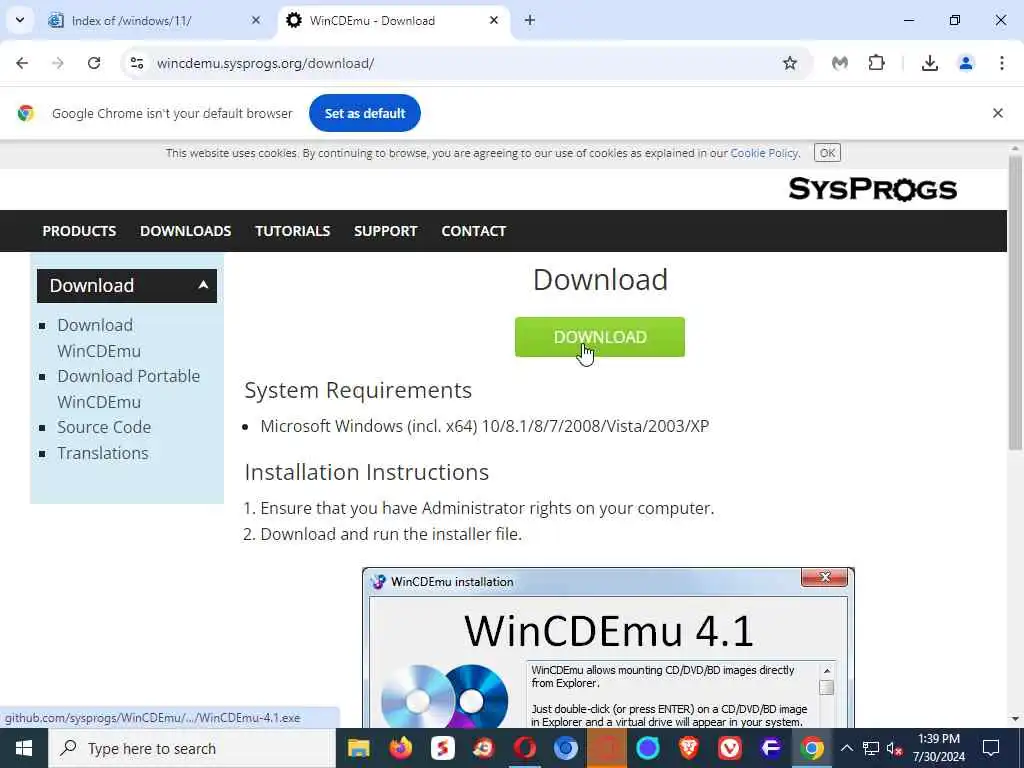Open a new browser tab
The image size is (1024, 768).
[530, 20]
